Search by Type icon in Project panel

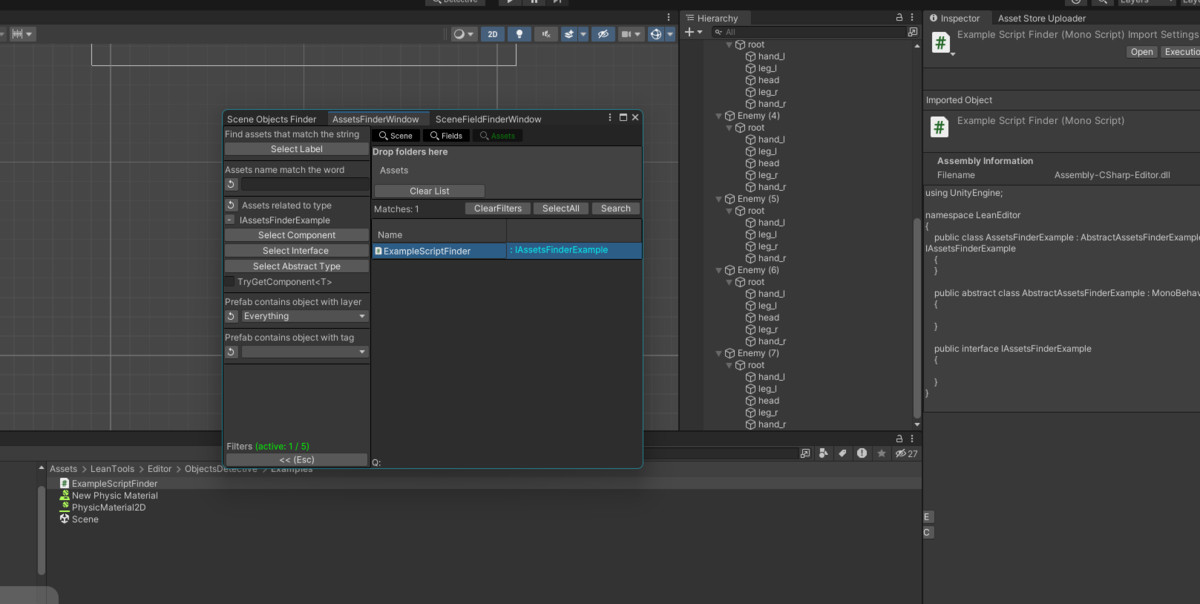pos(823,453)
